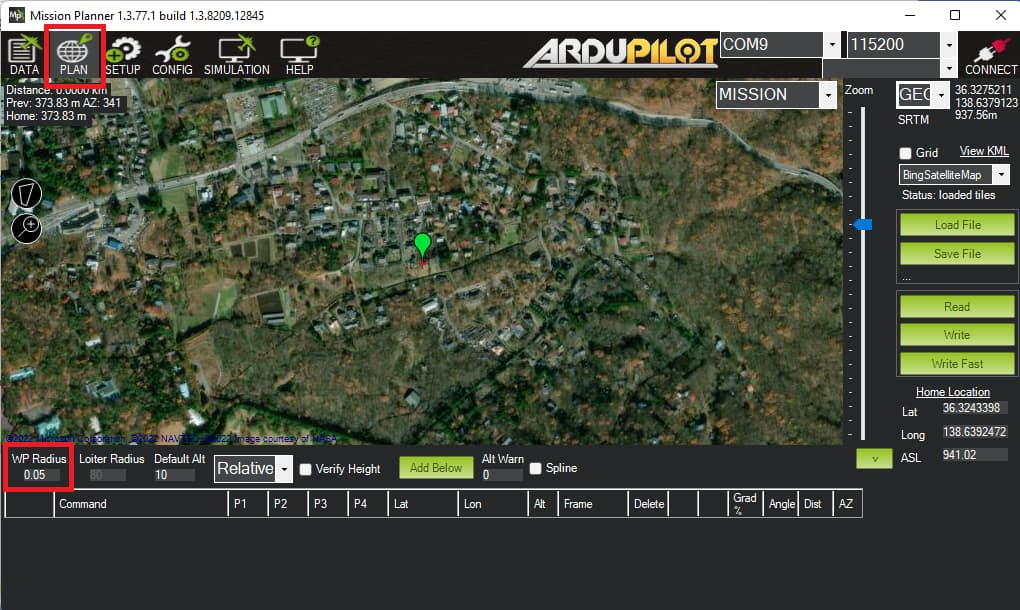
Task: Expand the empty dropdown below baud rate
Action: (x=949, y=68)
